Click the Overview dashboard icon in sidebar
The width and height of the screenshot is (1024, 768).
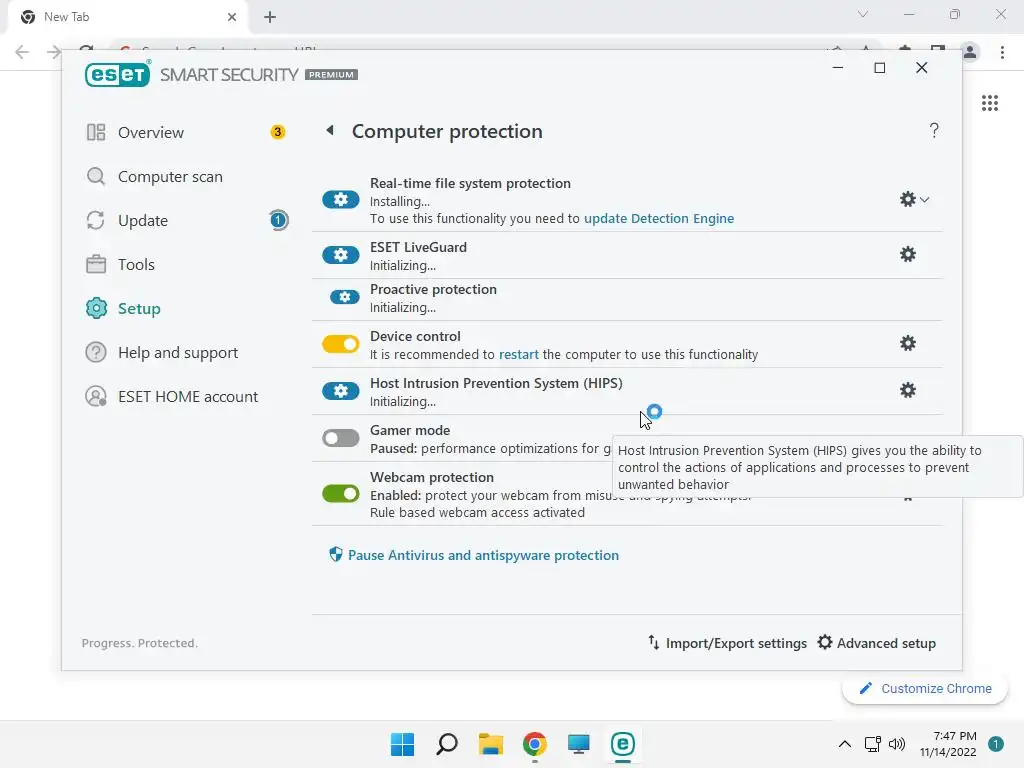96,133
